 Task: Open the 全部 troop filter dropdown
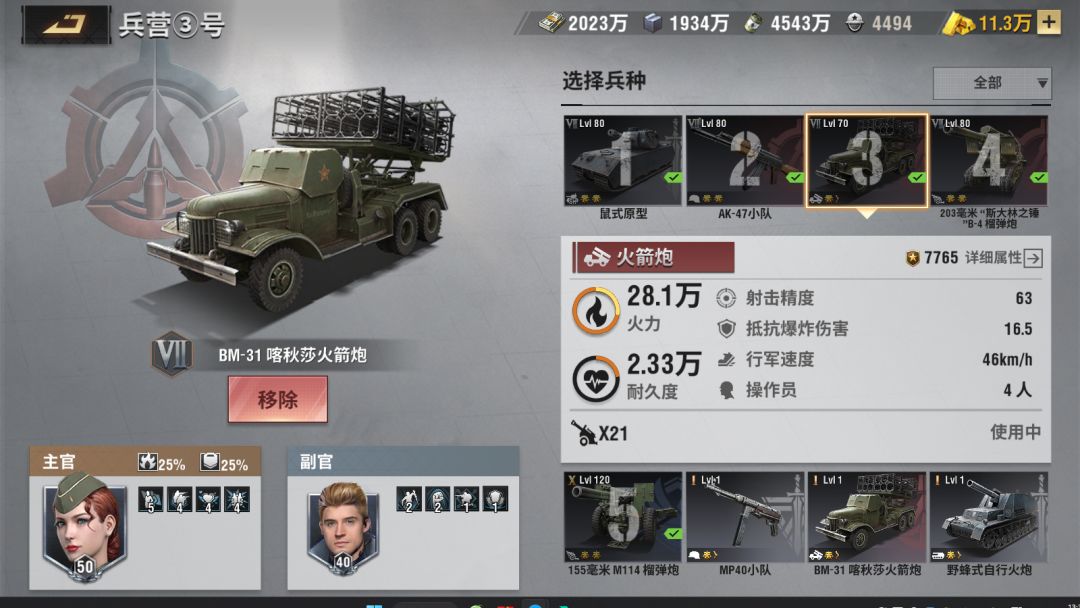(x=992, y=83)
